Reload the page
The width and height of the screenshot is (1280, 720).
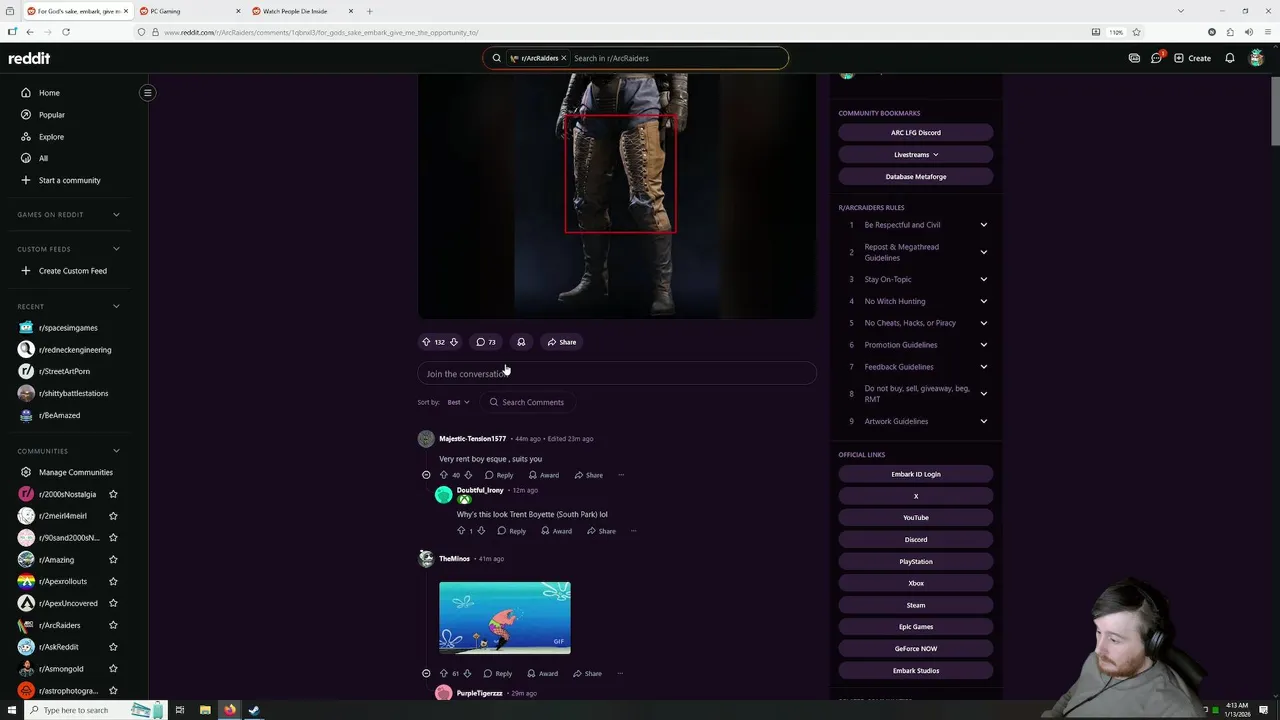(x=66, y=32)
